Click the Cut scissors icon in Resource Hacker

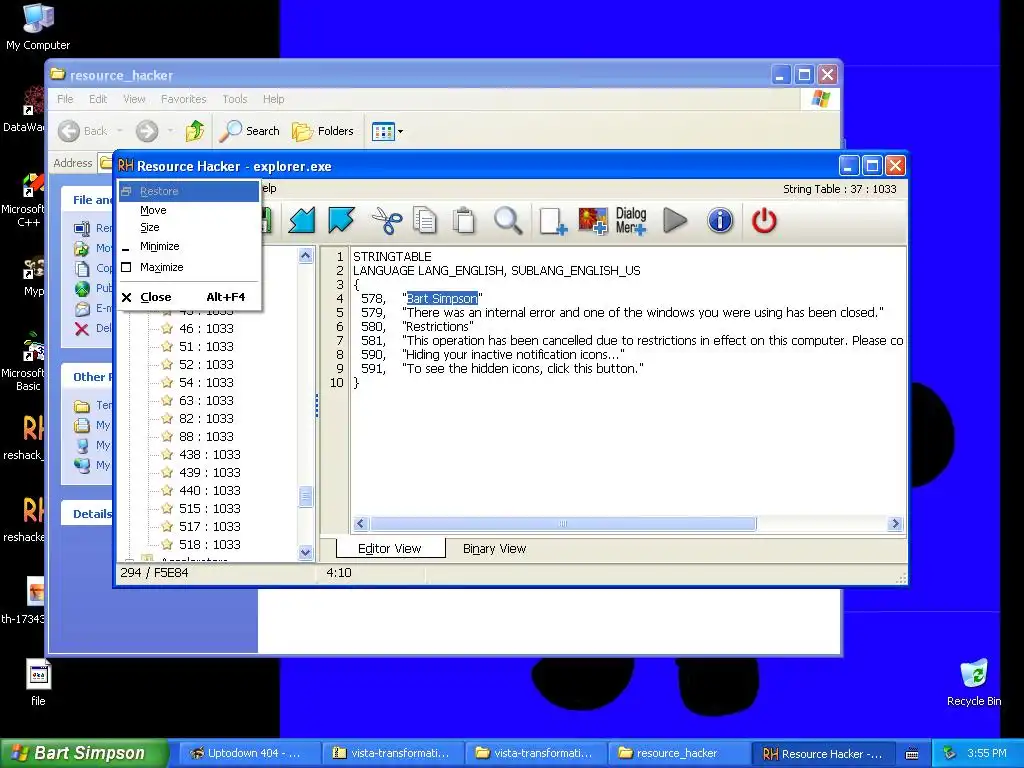pyautogui.click(x=387, y=221)
